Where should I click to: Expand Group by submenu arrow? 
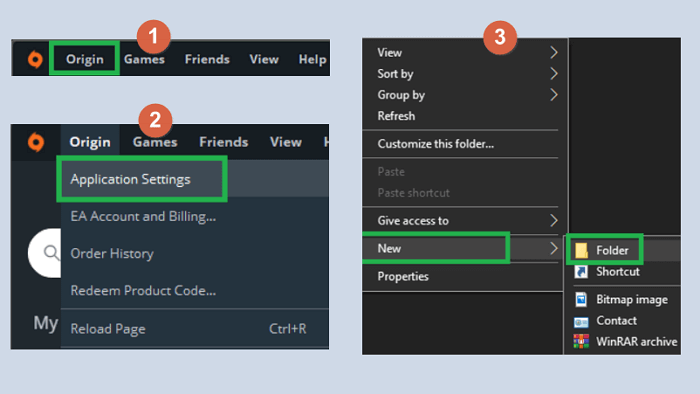(554, 95)
